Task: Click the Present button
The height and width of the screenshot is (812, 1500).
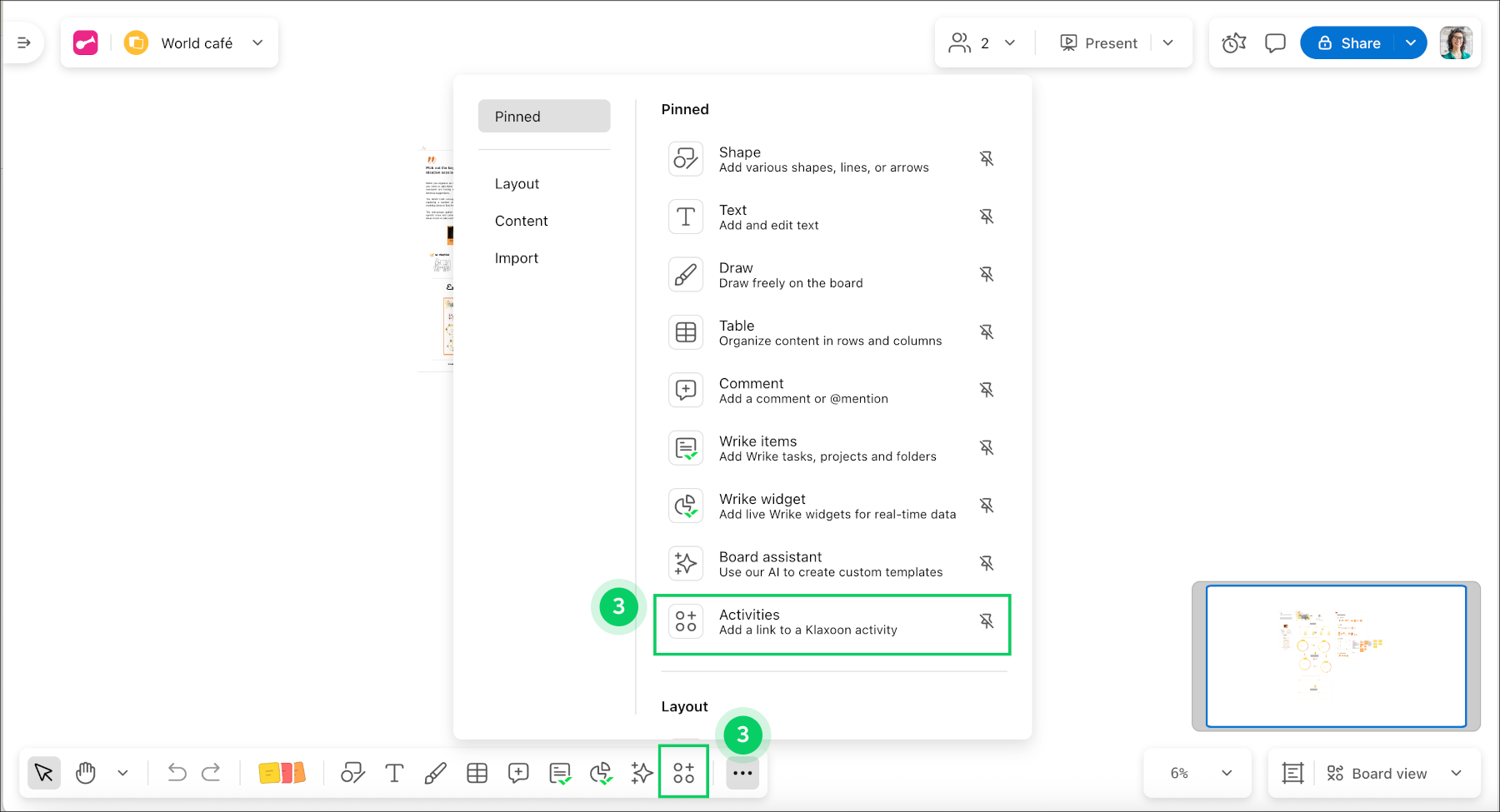Action: (x=1098, y=42)
